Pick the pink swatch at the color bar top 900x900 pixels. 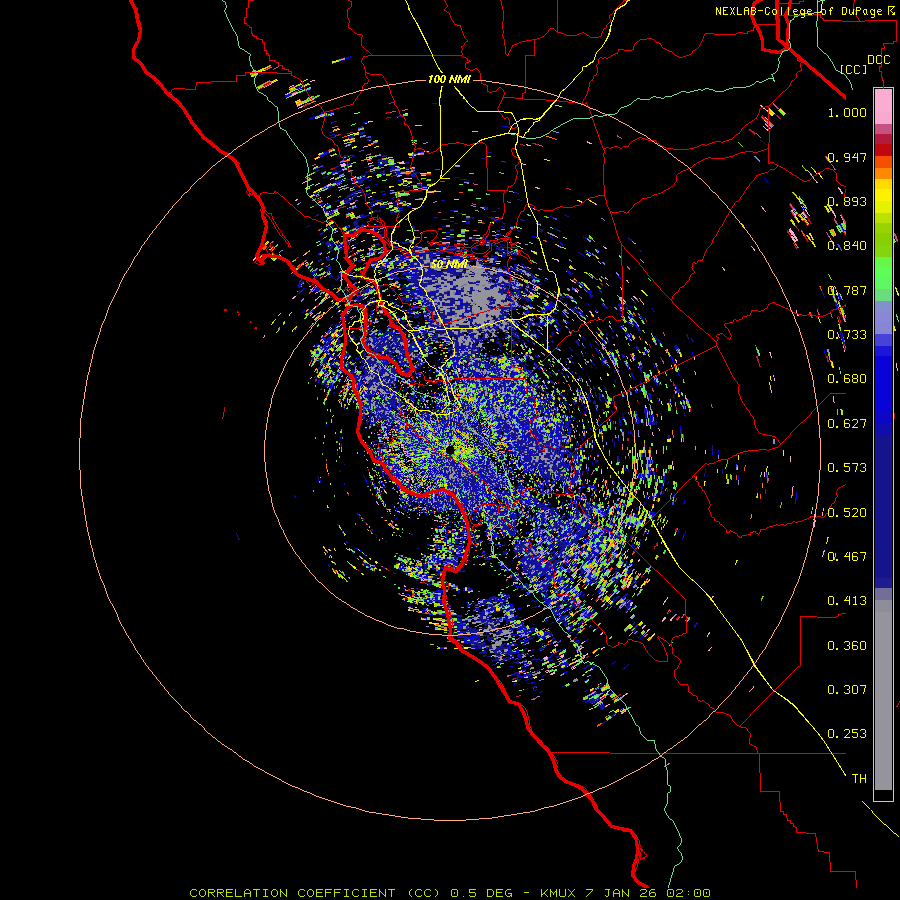pyautogui.click(x=883, y=106)
